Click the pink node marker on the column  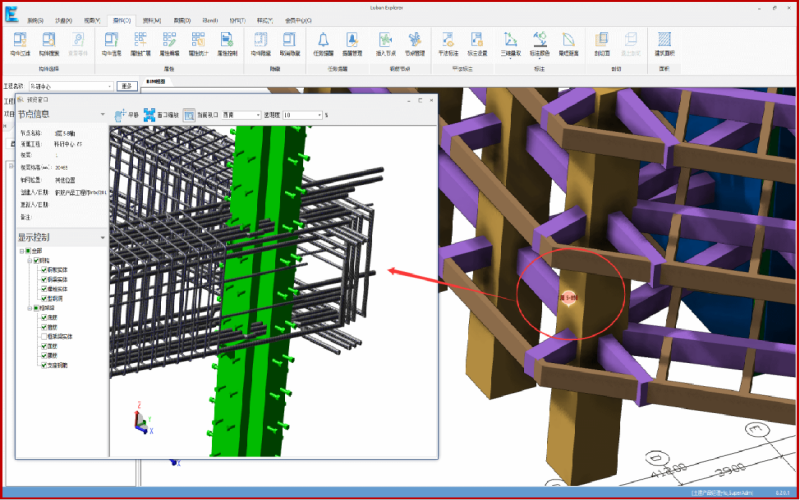(568, 298)
